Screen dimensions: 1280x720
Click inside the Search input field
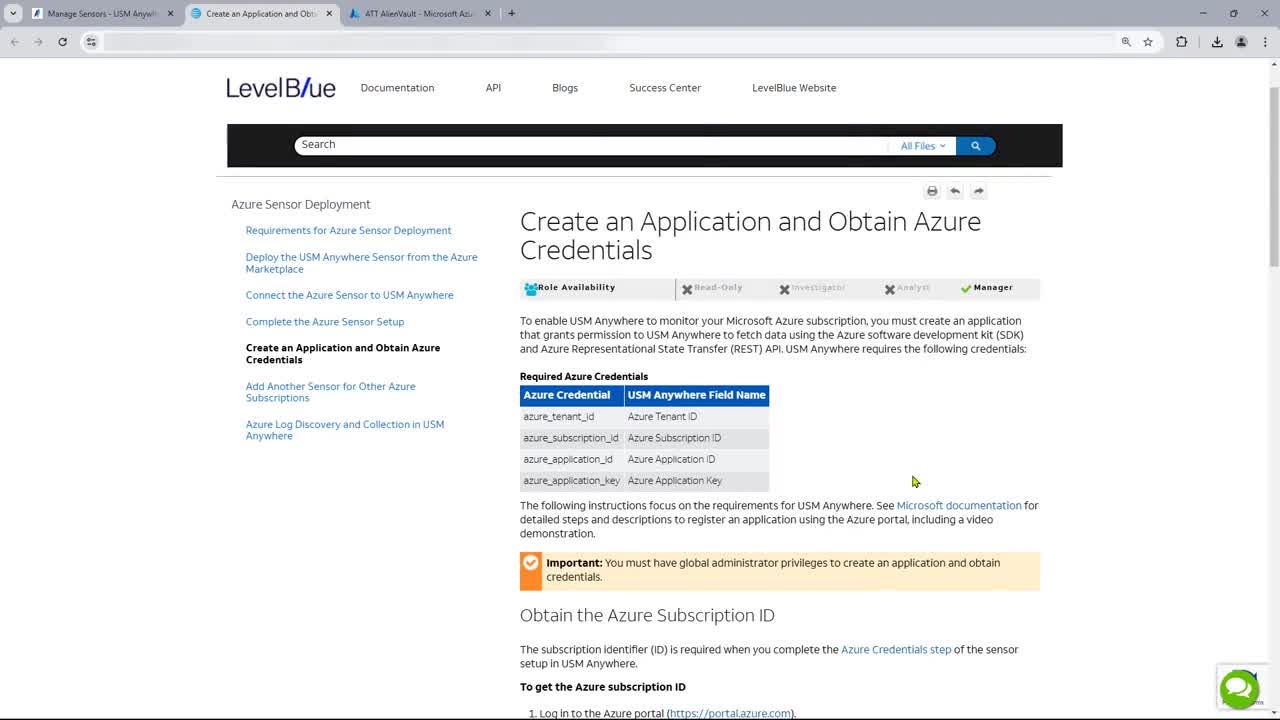[x=590, y=145]
